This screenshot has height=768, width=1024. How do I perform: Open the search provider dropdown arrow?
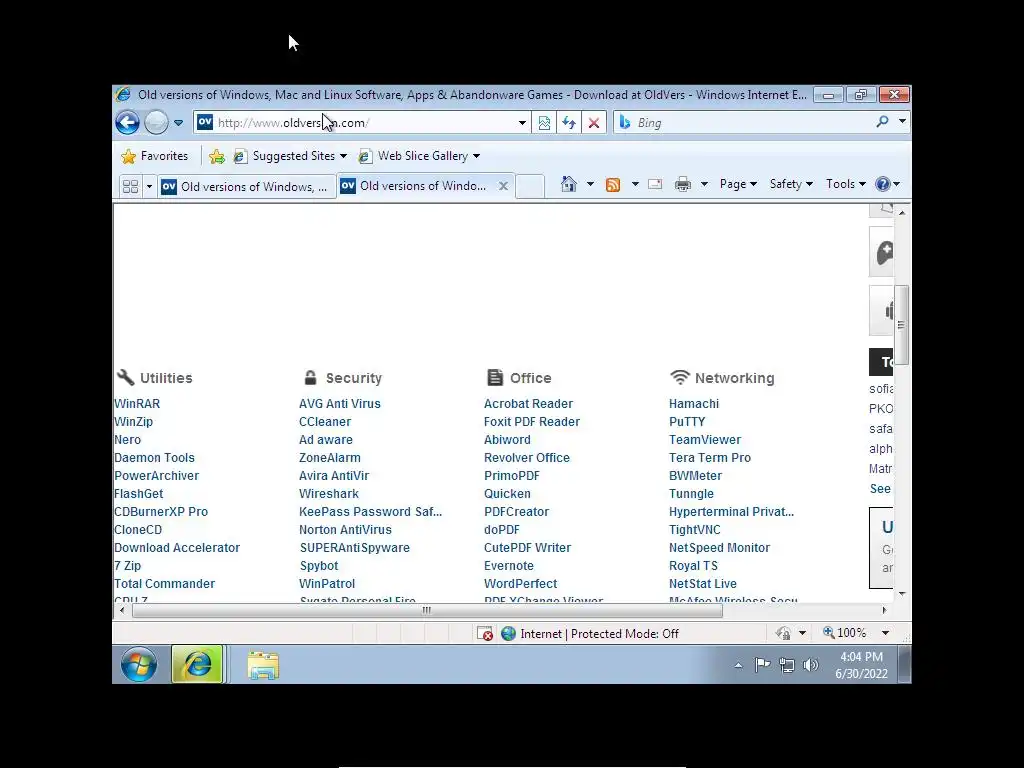pos(902,121)
